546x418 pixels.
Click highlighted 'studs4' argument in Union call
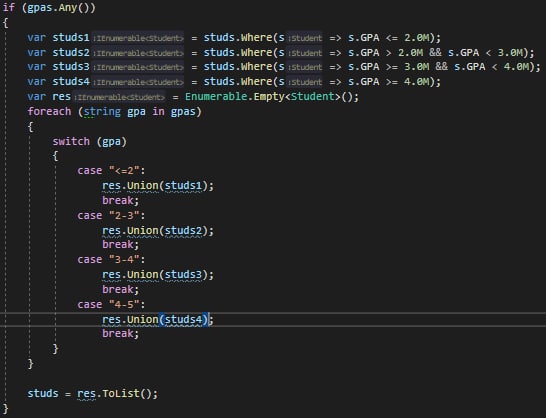[x=184, y=319]
